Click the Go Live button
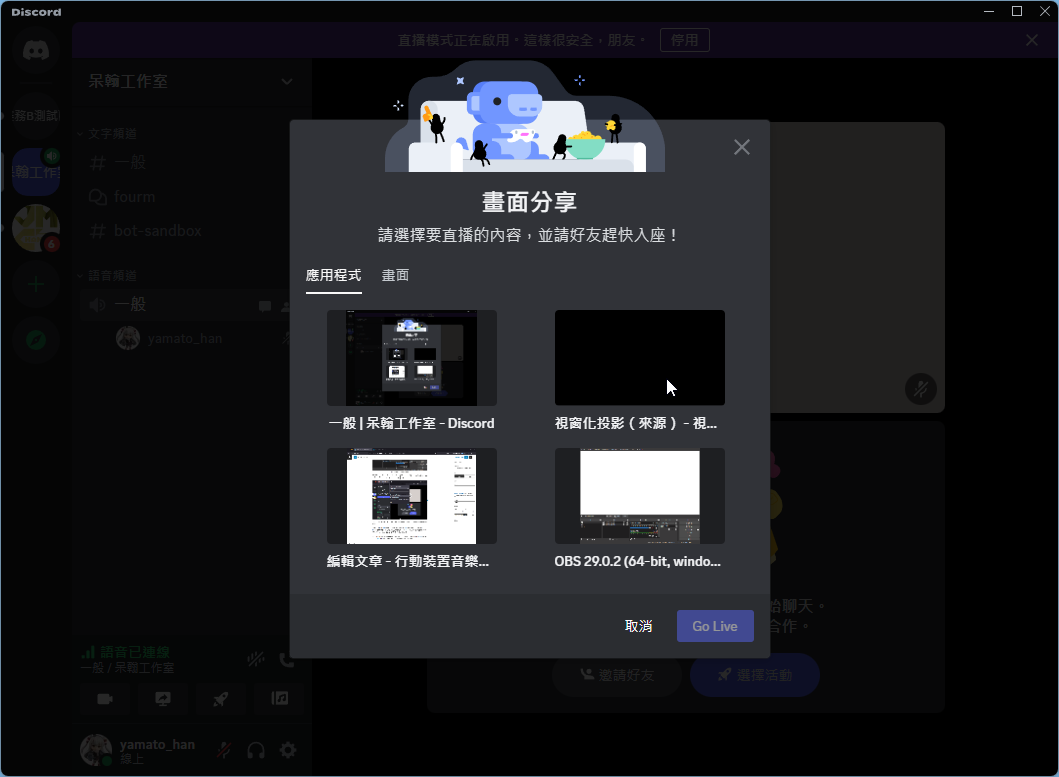Viewport: 1059px width, 777px height. (714, 626)
